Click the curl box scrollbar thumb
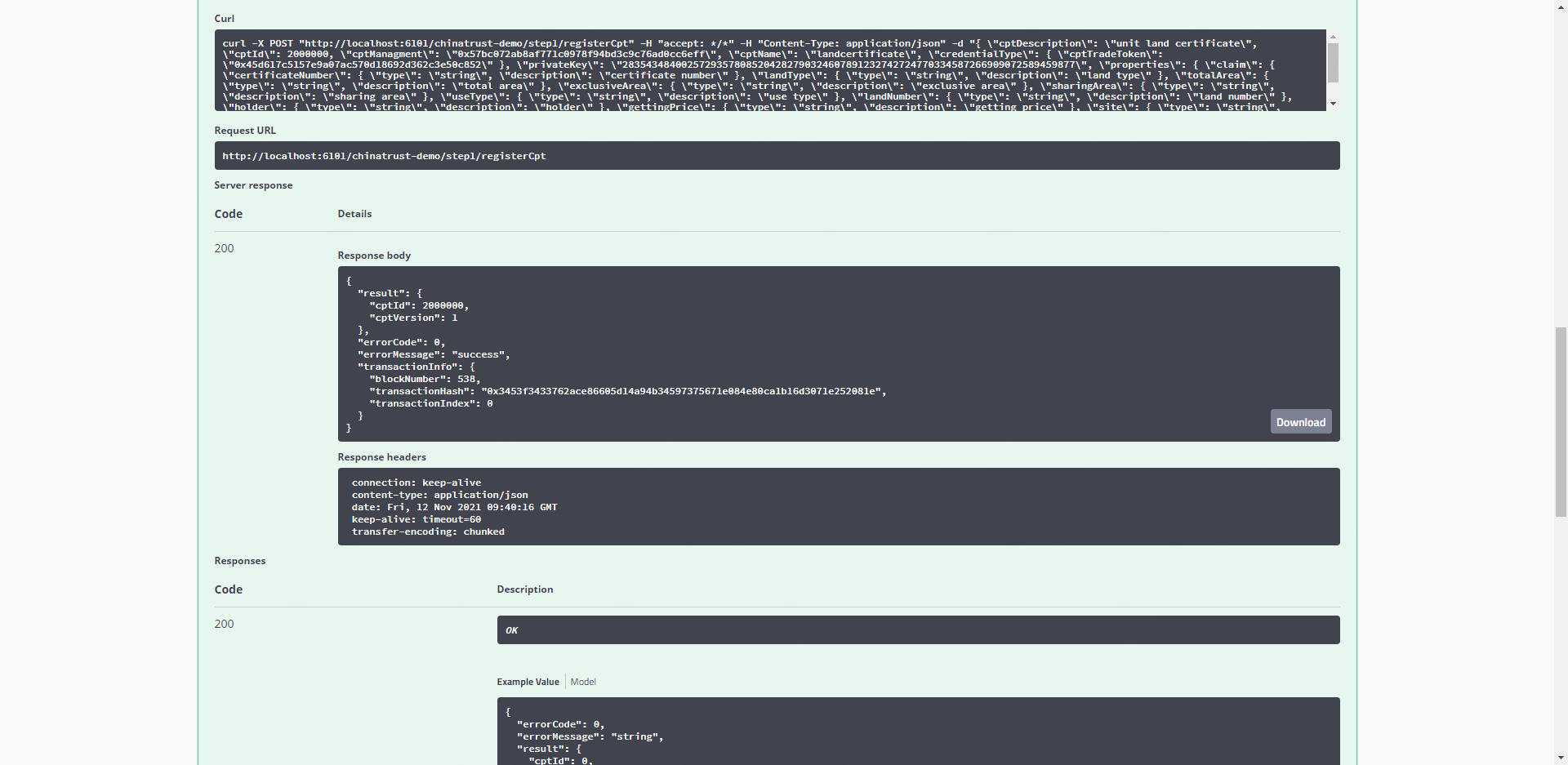This screenshot has width=1568, height=765. [1333, 63]
